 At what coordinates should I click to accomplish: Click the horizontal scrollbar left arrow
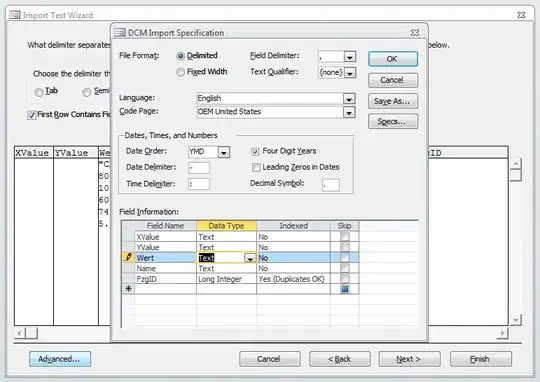(x=20, y=333)
